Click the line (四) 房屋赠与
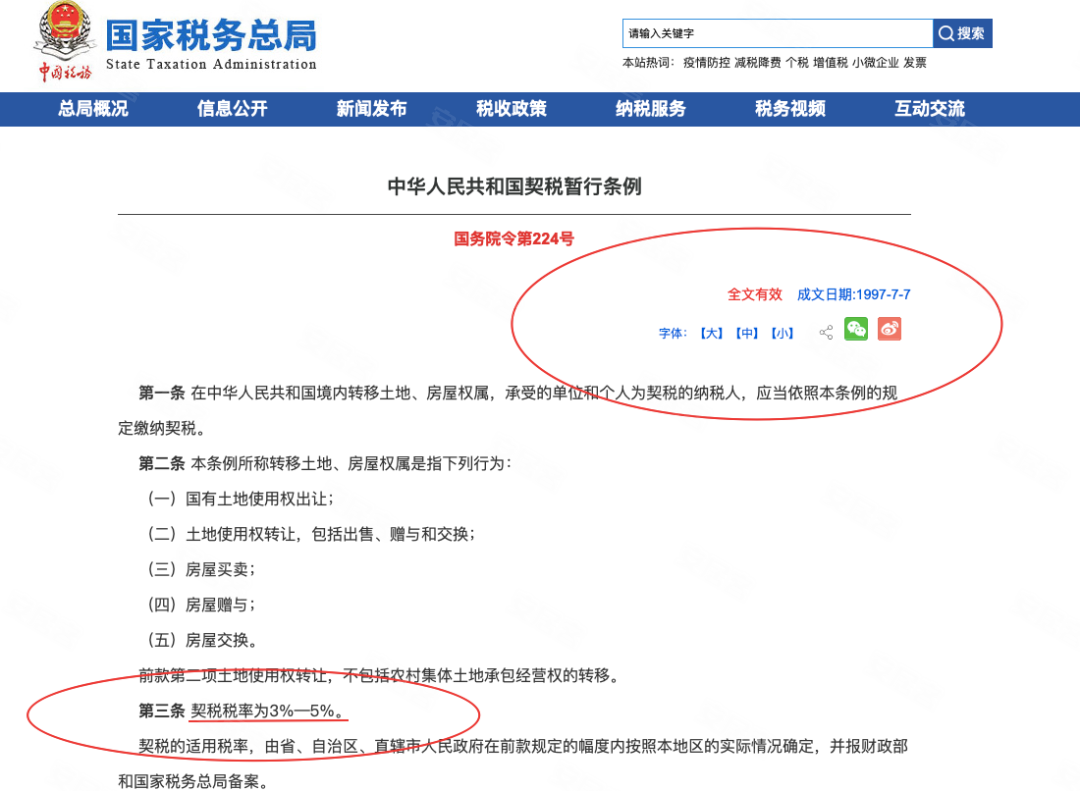The height and width of the screenshot is (791, 1080). tap(200, 605)
